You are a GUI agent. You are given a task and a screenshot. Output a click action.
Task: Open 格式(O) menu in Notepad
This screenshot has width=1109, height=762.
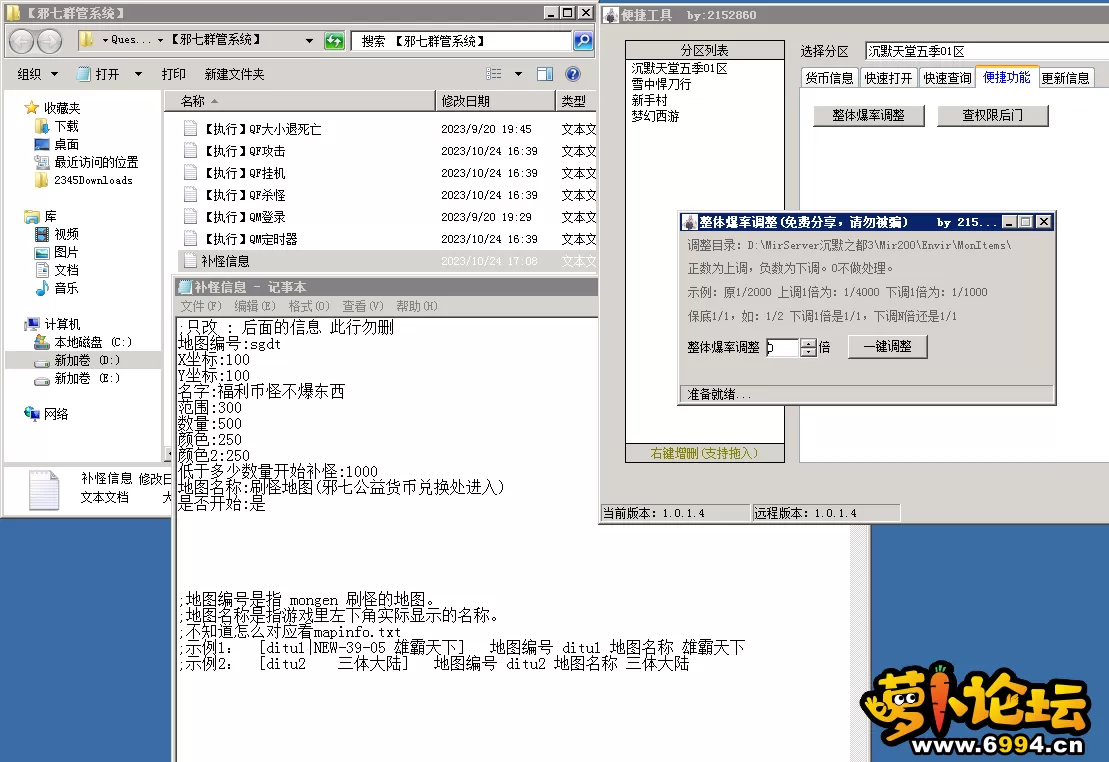(309, 306)
